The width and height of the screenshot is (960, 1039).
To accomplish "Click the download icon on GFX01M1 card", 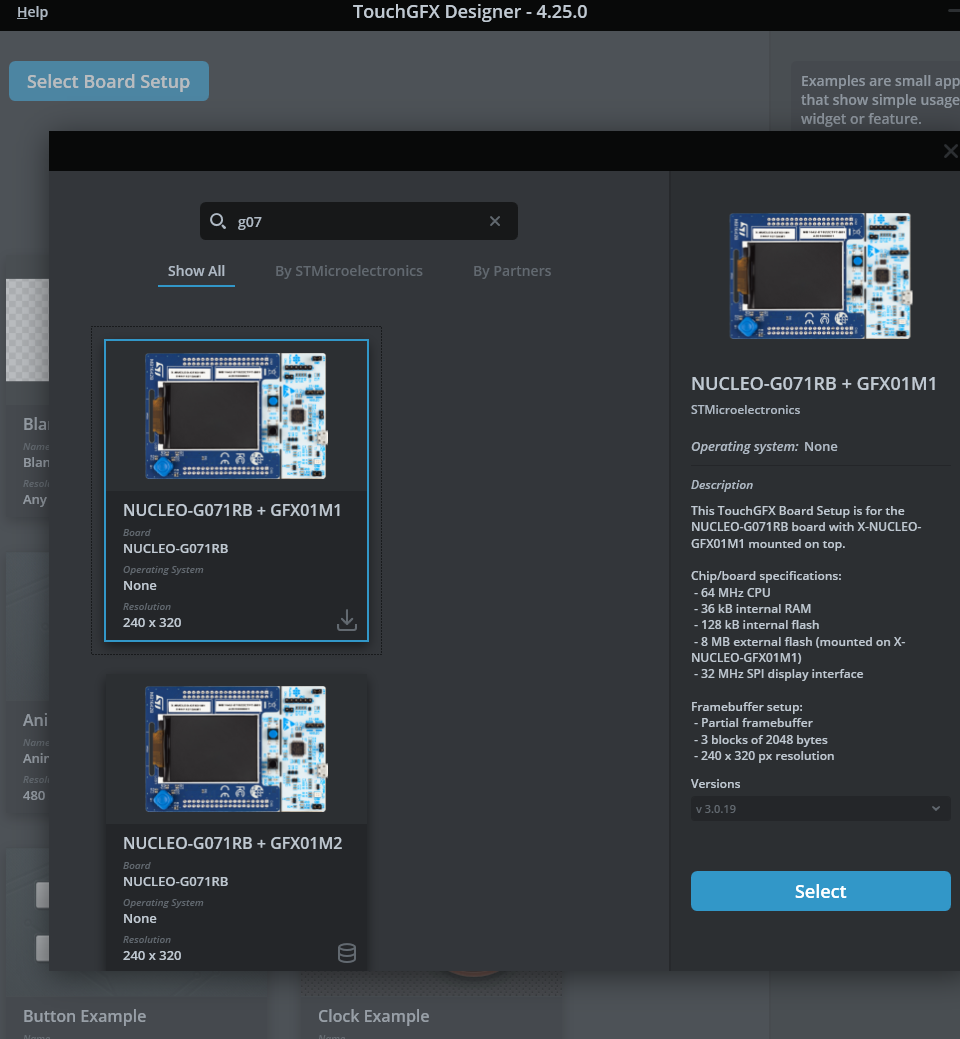I will pyautogui.click(x=346, y=620).
